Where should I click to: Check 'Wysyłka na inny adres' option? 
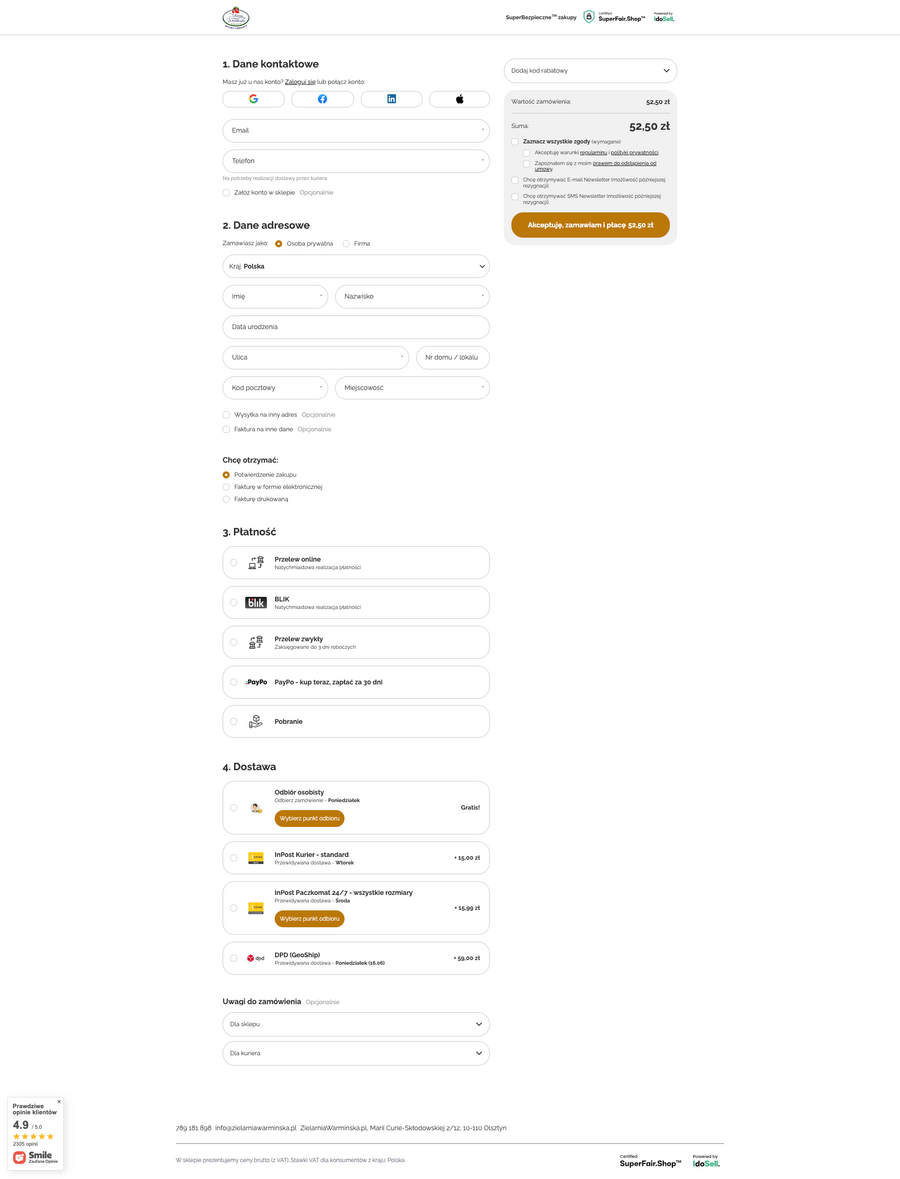pyautogui.click(x=226, y=414)
